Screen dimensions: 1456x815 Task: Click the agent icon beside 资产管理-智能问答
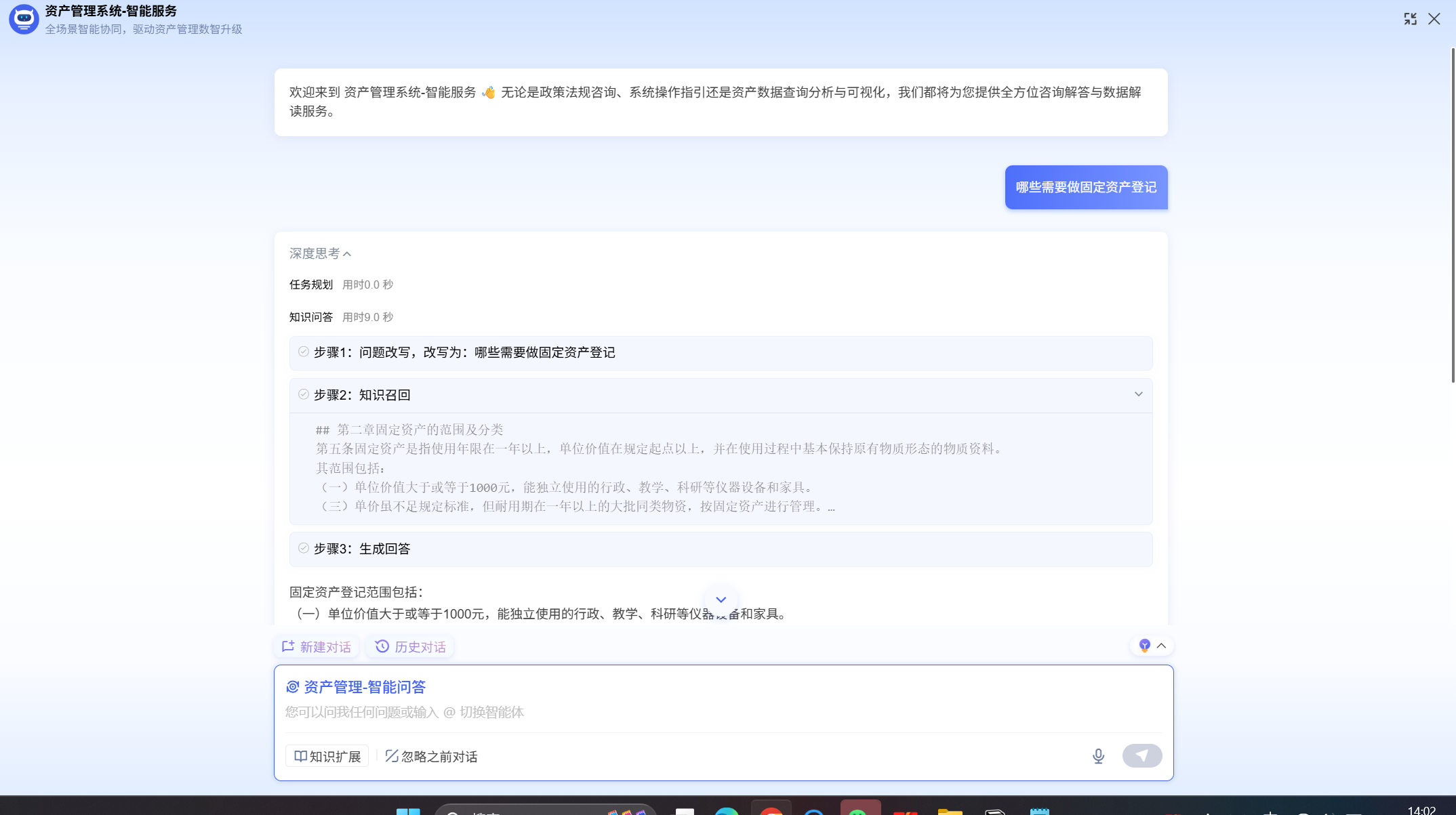coord(292,687)
